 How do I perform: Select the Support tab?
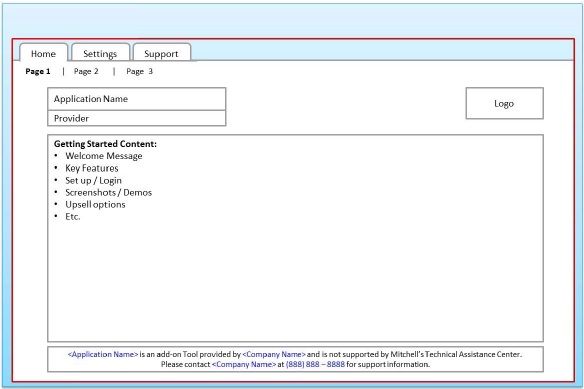(161, 53)
